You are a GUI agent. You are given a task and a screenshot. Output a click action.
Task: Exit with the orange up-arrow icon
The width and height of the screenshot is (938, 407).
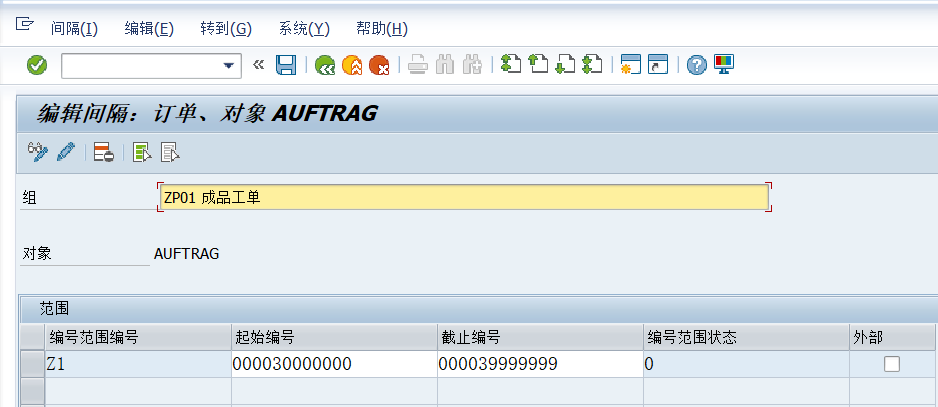(x=352, y=65)
